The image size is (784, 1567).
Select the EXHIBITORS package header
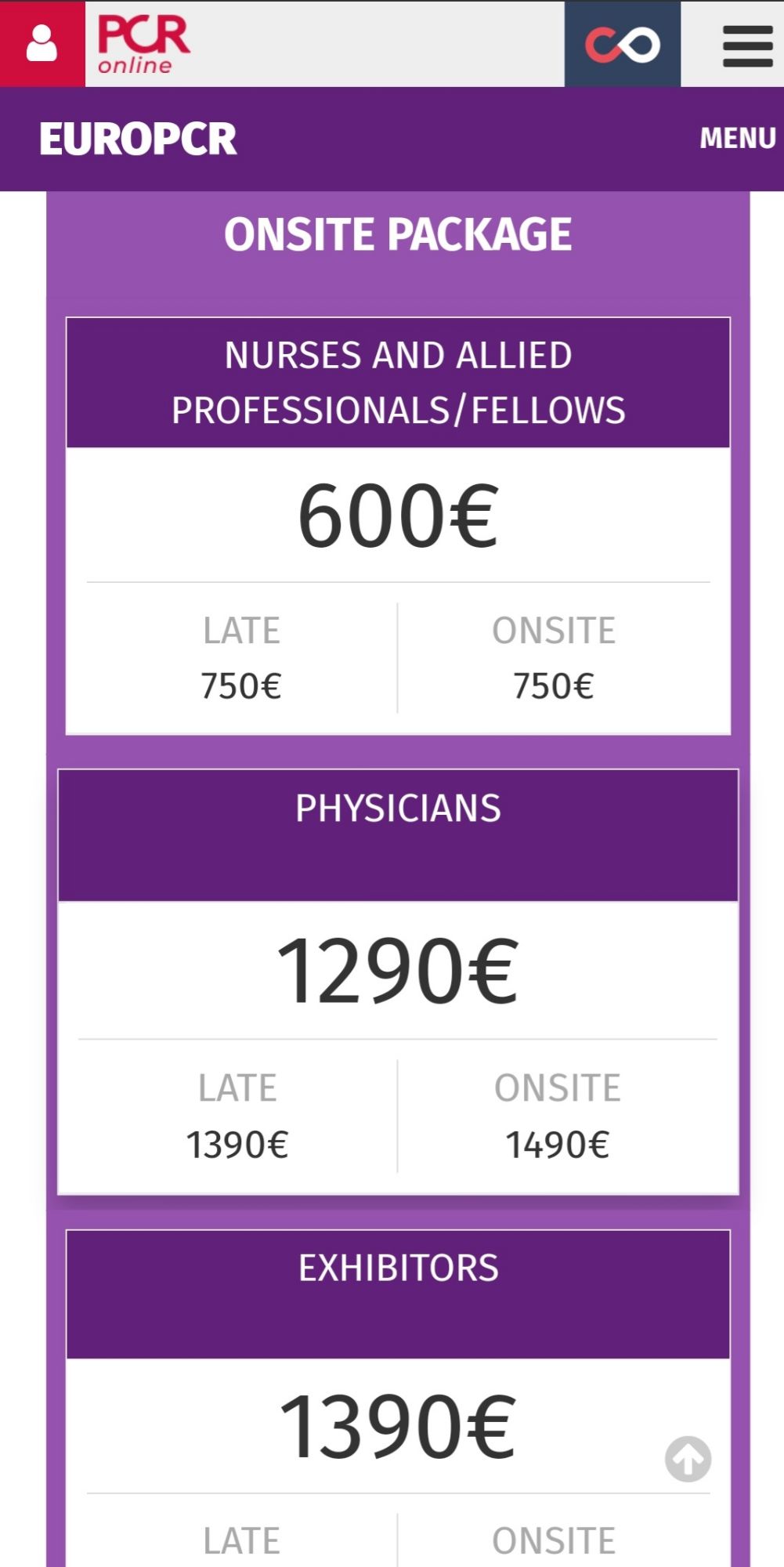[398, 1268]
